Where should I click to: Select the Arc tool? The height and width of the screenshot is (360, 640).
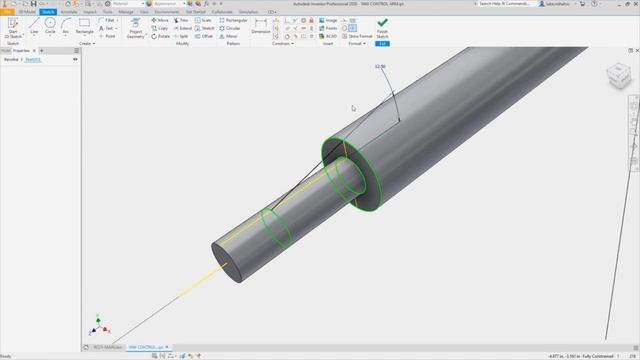coord(66,27)
